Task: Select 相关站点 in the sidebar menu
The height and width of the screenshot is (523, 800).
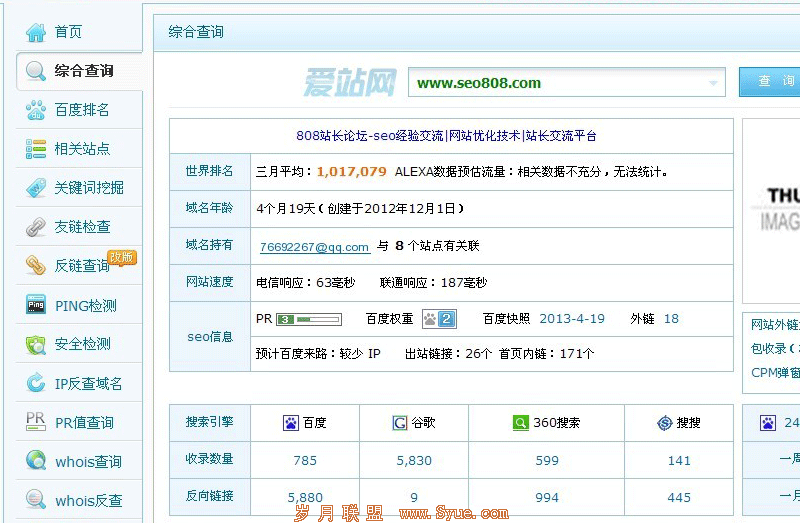Action: pyautogui.click(x=82, y=149)
